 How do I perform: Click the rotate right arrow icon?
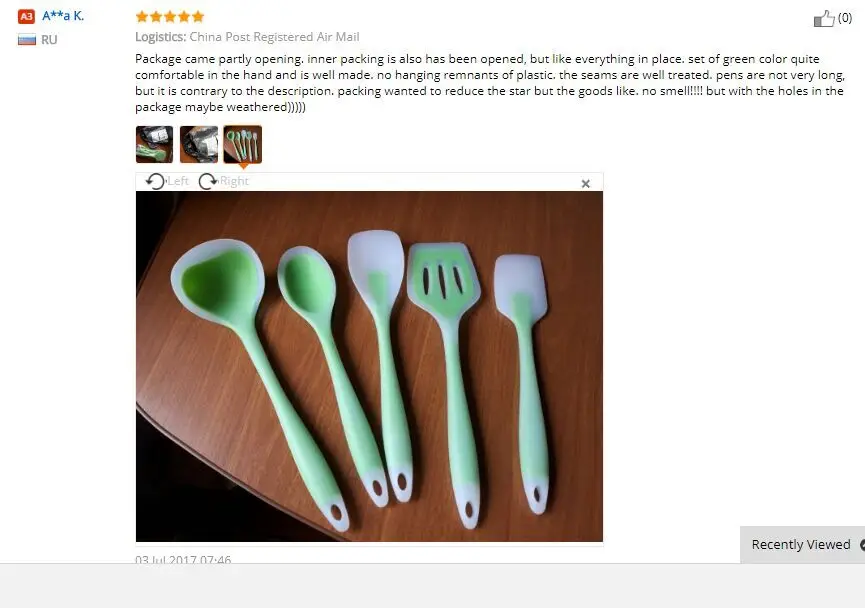208,182
